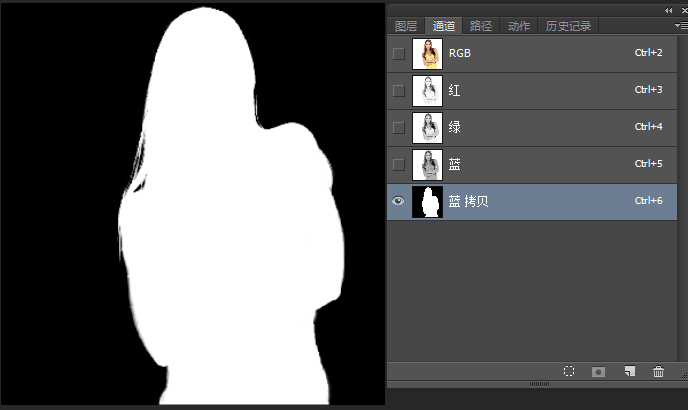Switch to 历史记录 tab

pyautogui.click(x=568, y=26)
